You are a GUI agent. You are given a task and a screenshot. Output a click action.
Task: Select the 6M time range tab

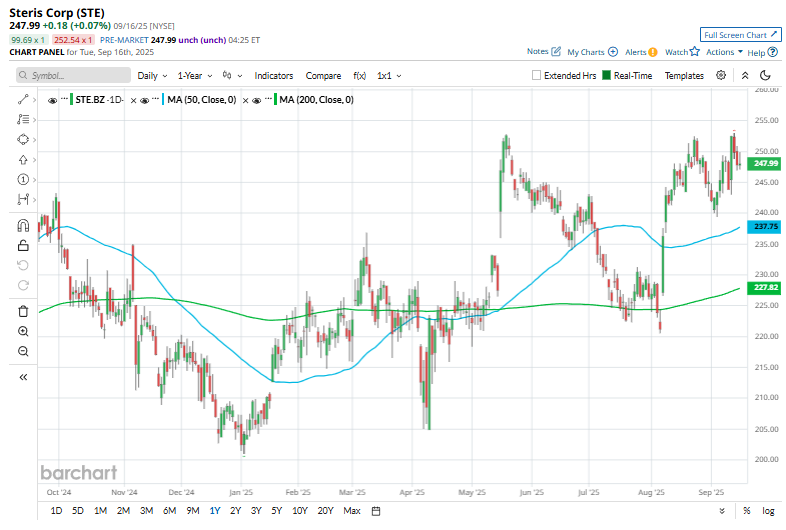coord(169,511)
